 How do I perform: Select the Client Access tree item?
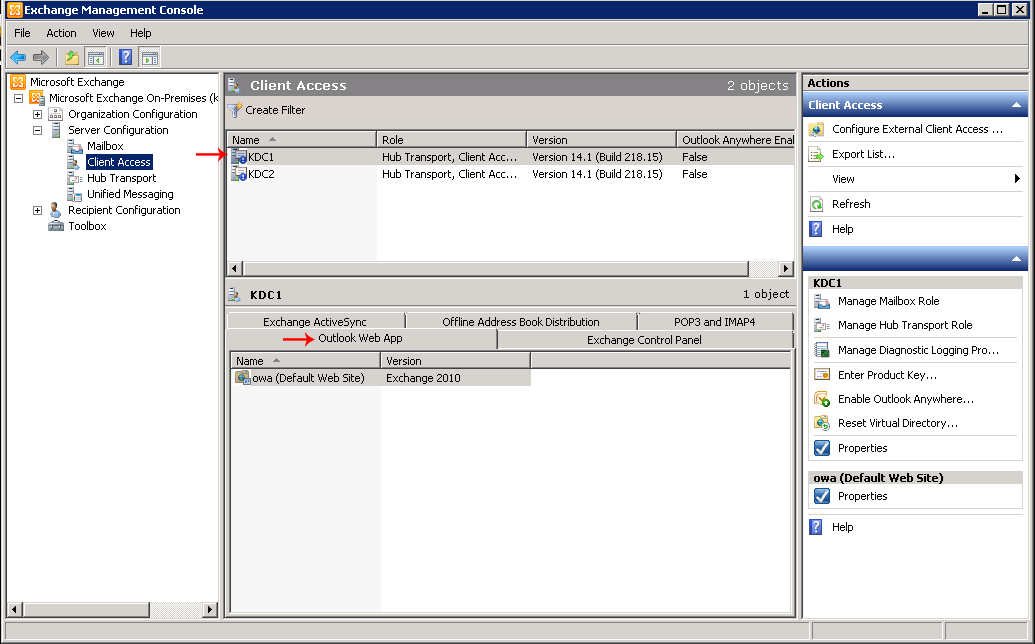pyautogui.click(x=119, y=162)
